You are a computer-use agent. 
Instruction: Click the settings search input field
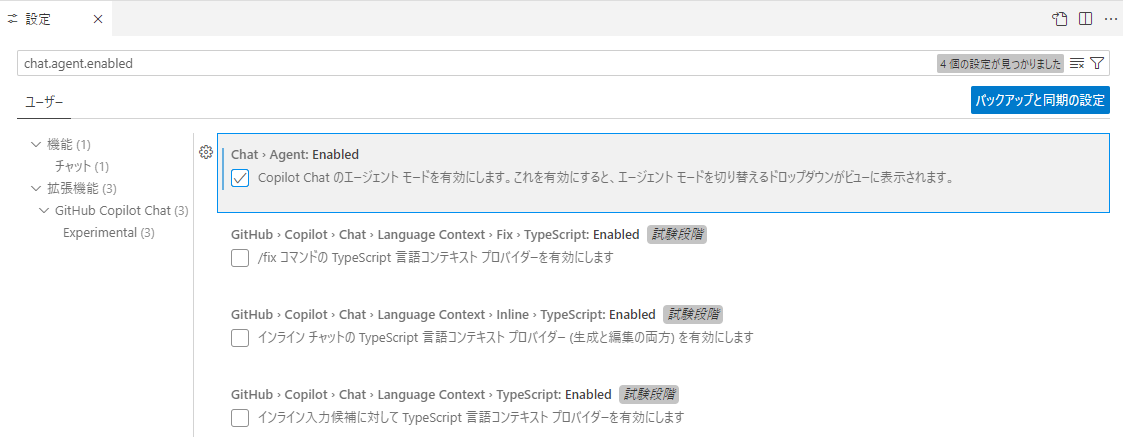coord(470,63)
